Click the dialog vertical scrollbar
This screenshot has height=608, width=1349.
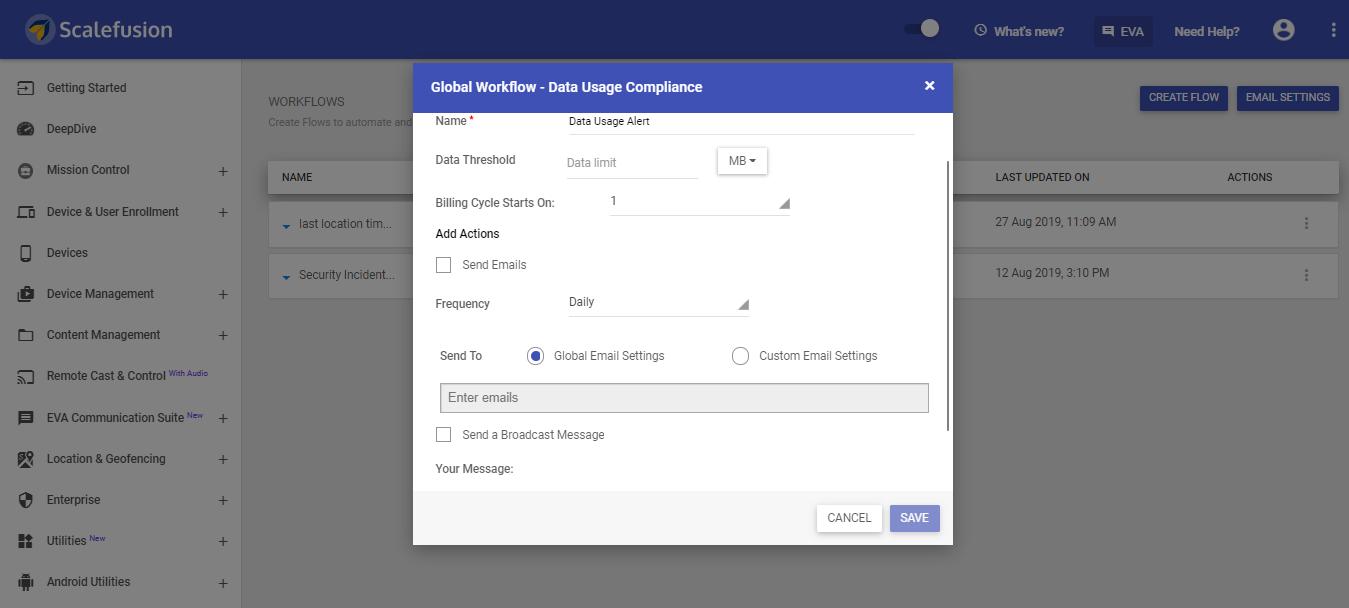click(x=947, y=296)
